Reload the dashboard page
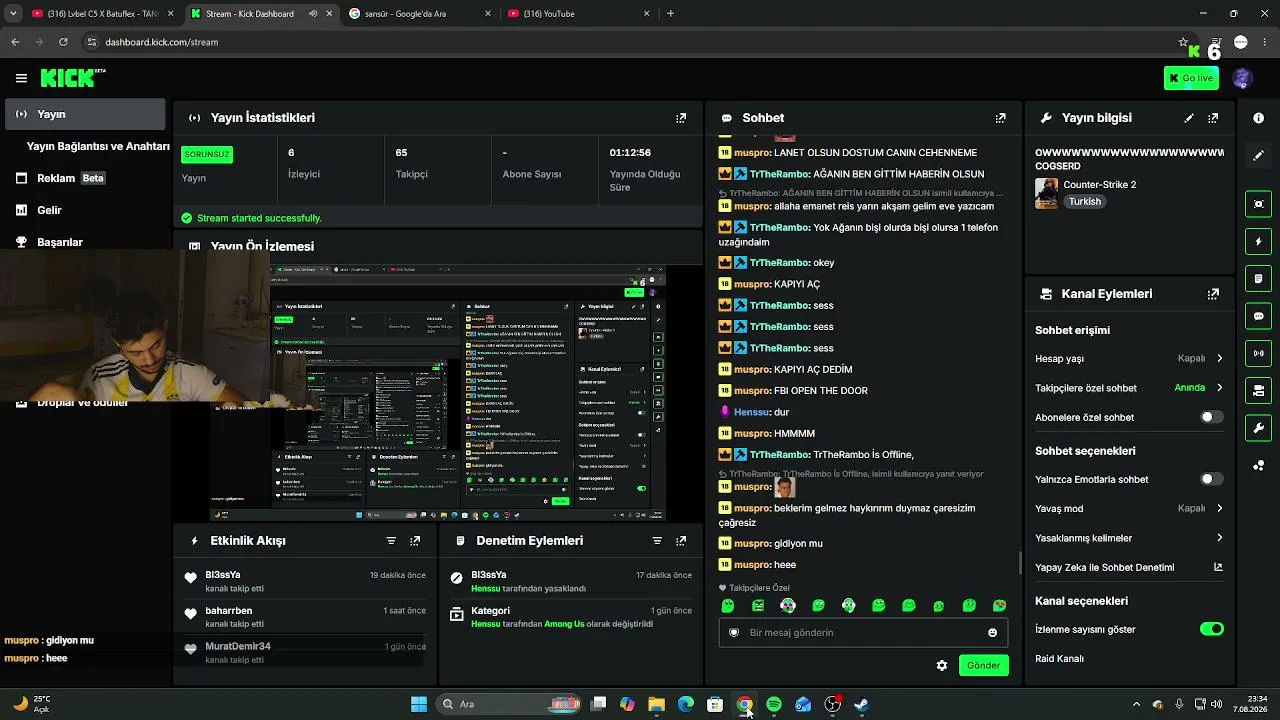 (63, 42)
